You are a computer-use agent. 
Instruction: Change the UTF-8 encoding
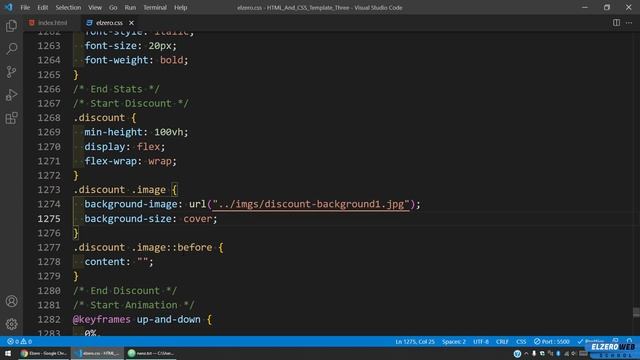coord(481,341)
